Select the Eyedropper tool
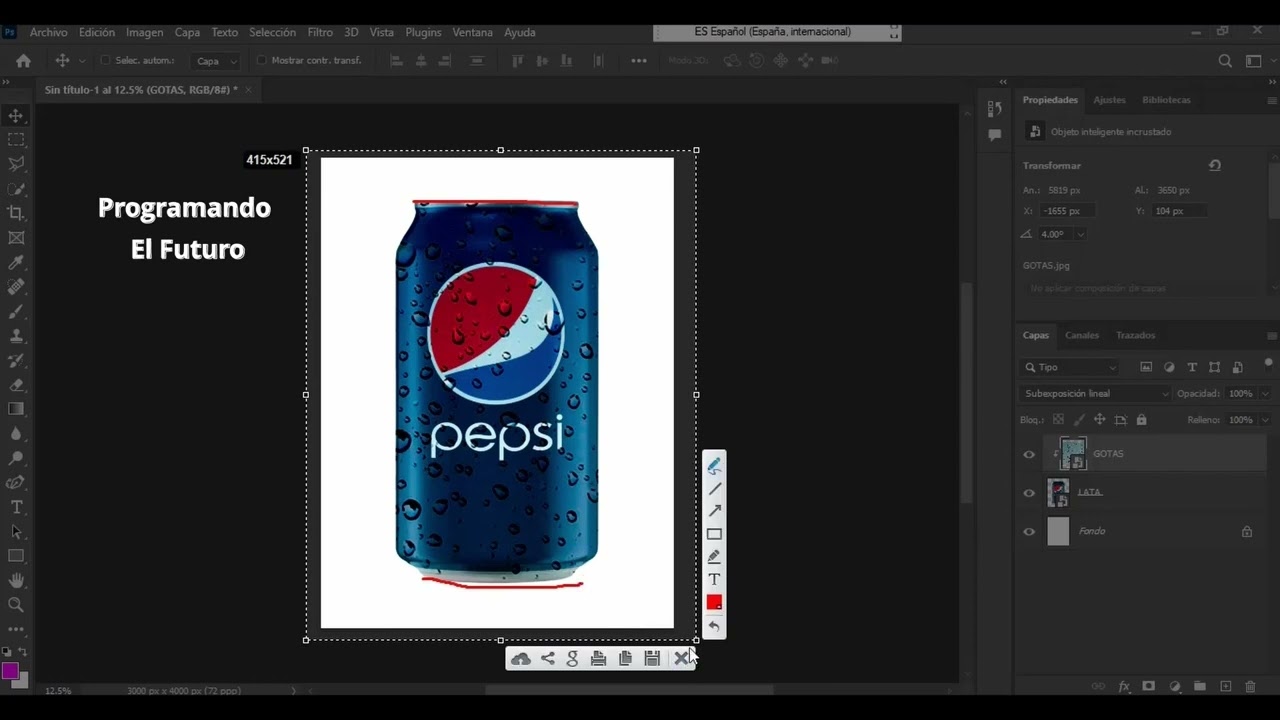 tap(16, 262)
